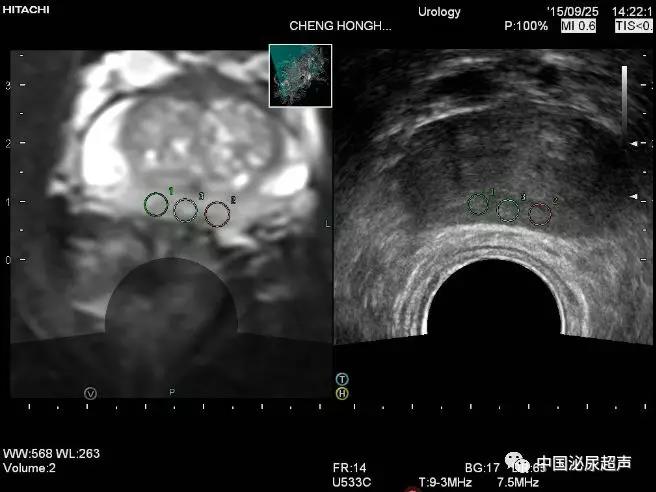Click depth scale number 0
This screenshot has width=656, height=492.
(8, 260)
